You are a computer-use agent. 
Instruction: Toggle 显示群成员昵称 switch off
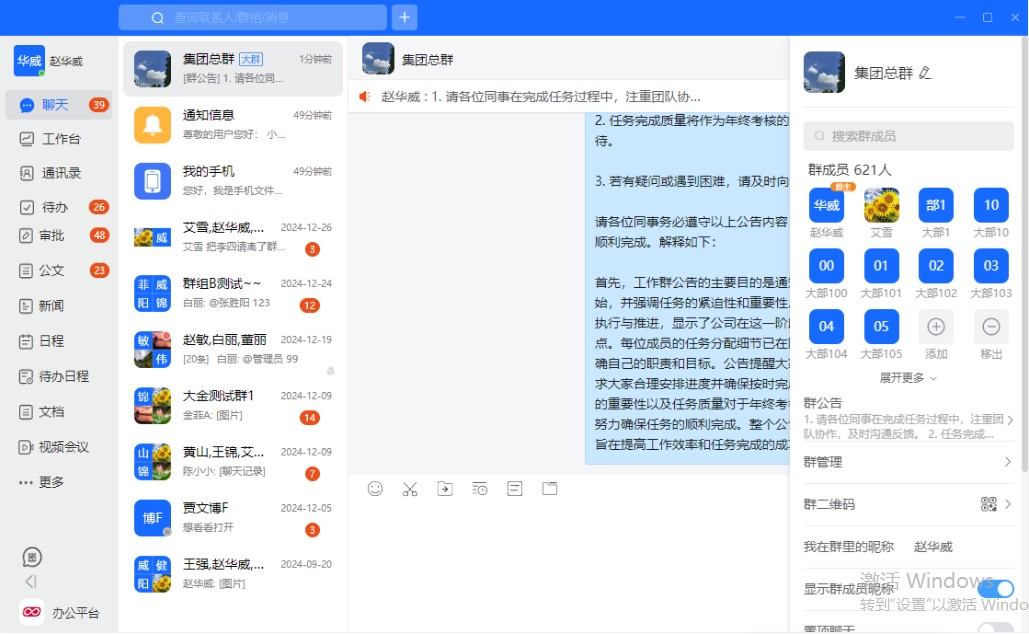point(995,589)
